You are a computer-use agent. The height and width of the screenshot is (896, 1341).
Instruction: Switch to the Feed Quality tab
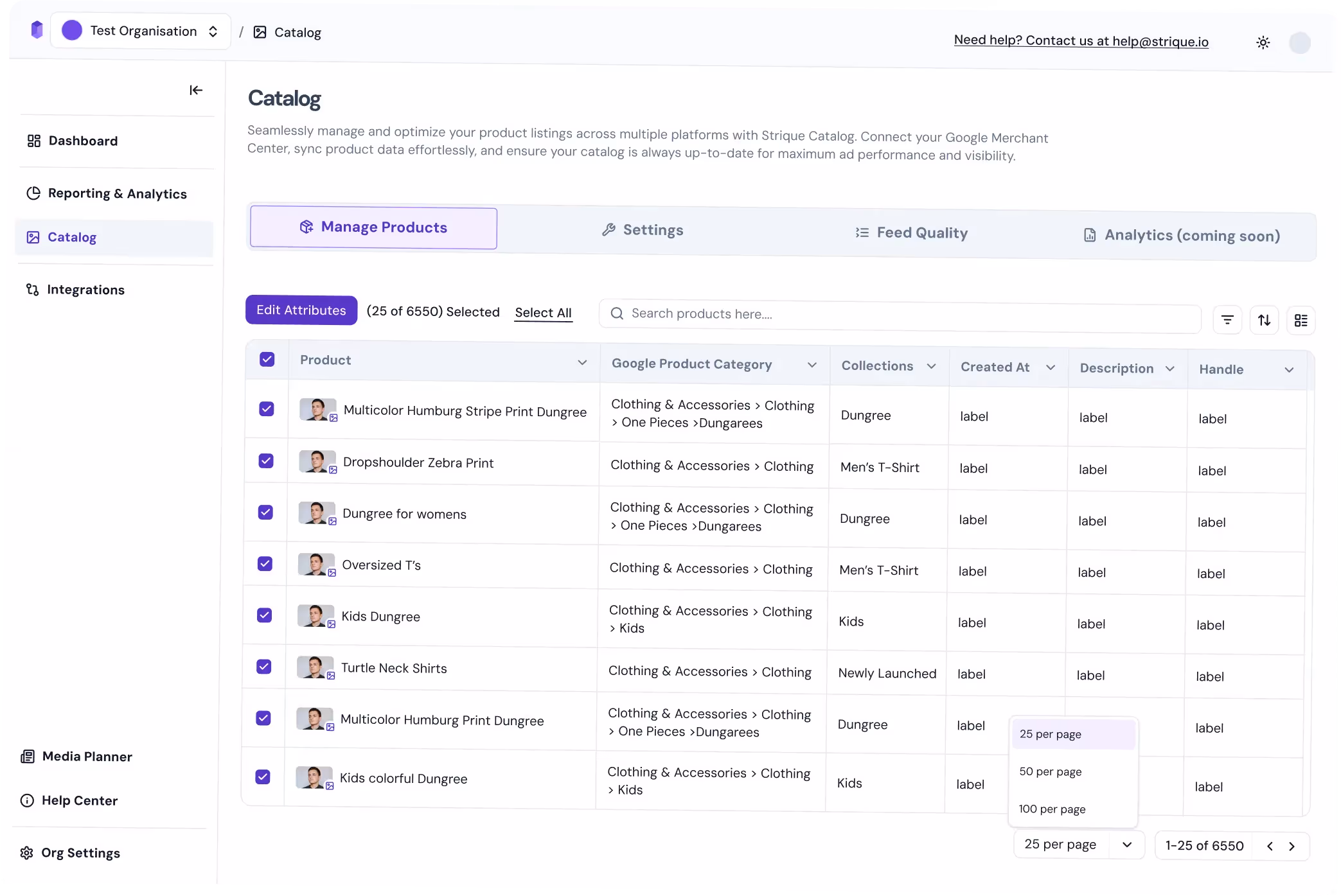pyautogui.click(x=912, y=233)
